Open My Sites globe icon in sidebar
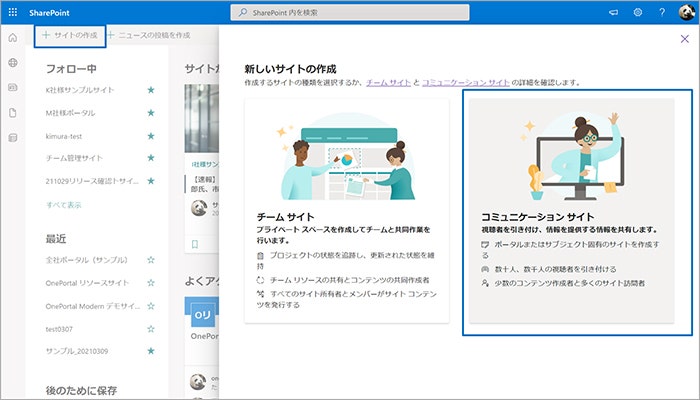The height and width of the screenshot is (400, 700). pyautogui.click(x=13, y=62)
